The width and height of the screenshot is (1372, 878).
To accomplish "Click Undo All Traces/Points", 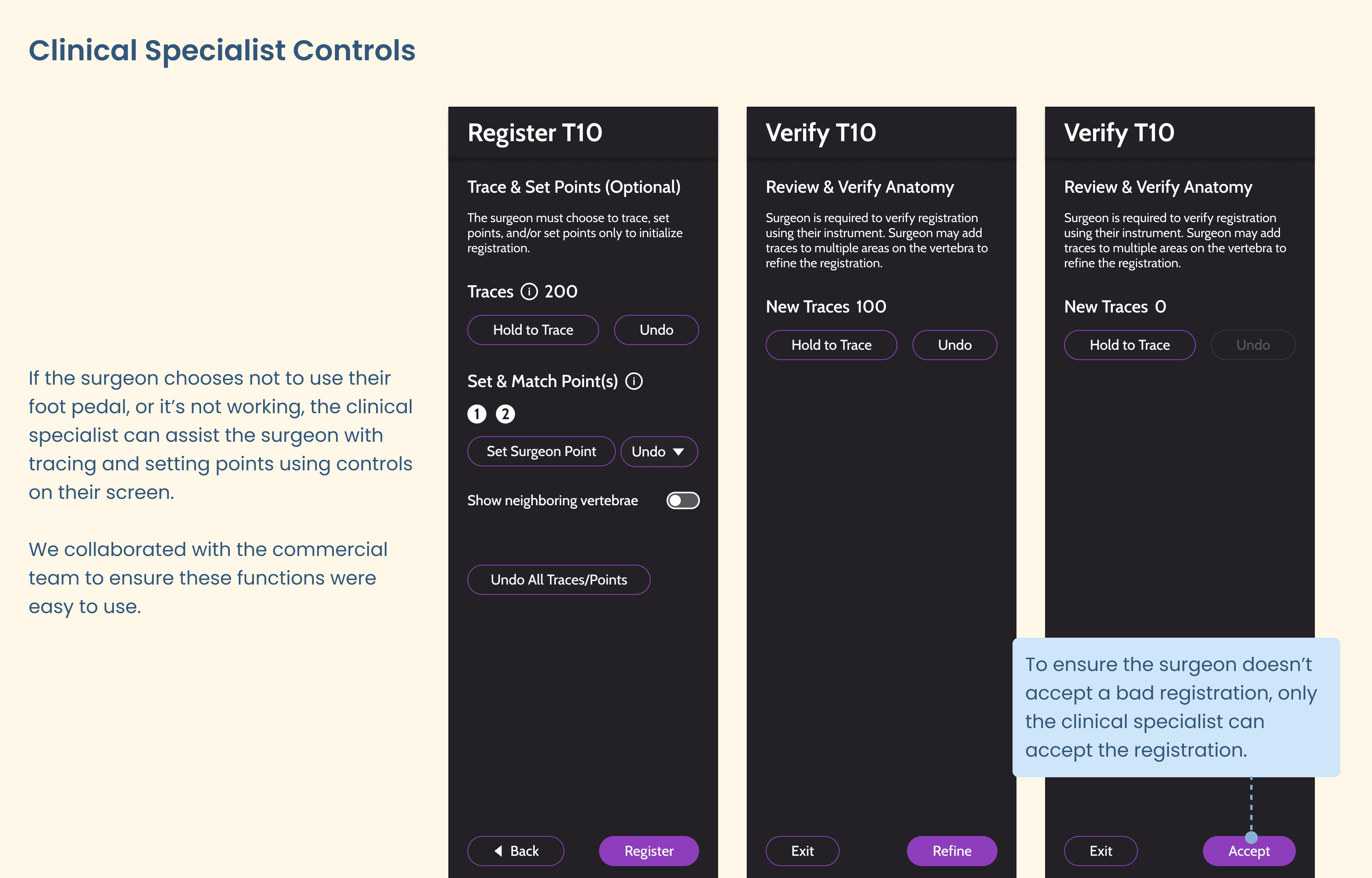I will point(559,579).
